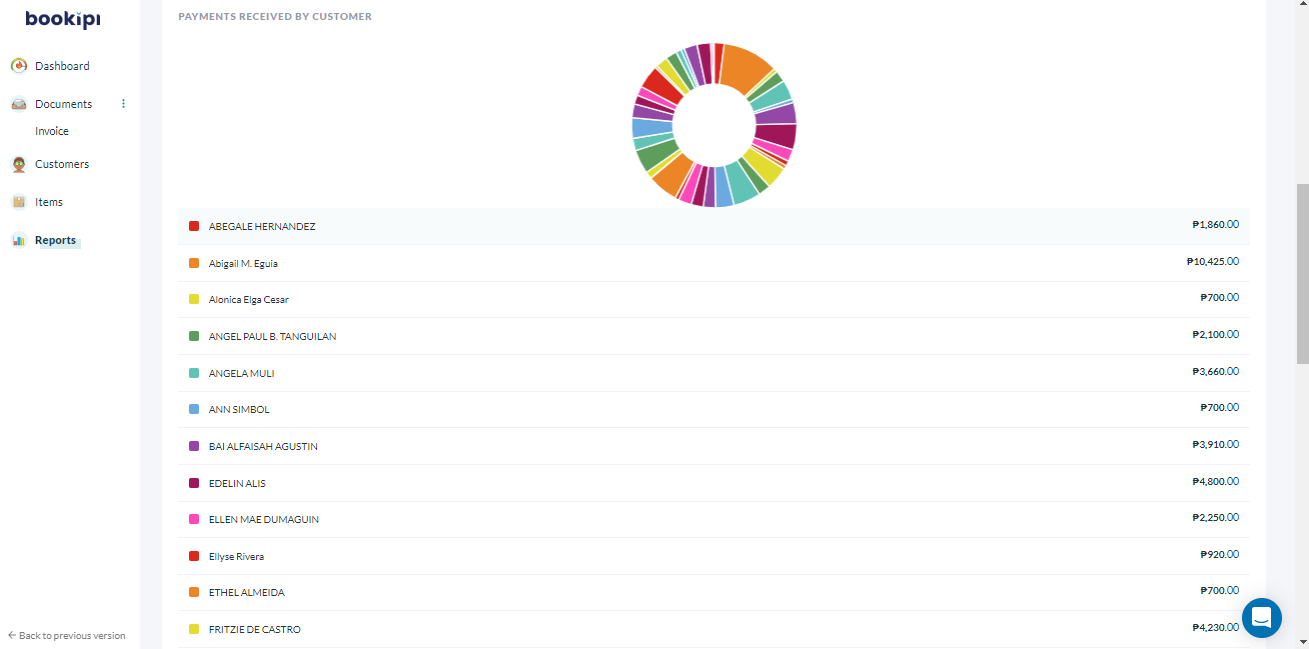The height and width of the screenshot is (649, 1309).
Task: Click yellow swatch beside Alonica Elga Cesar
Action: [x=194, y=299]
